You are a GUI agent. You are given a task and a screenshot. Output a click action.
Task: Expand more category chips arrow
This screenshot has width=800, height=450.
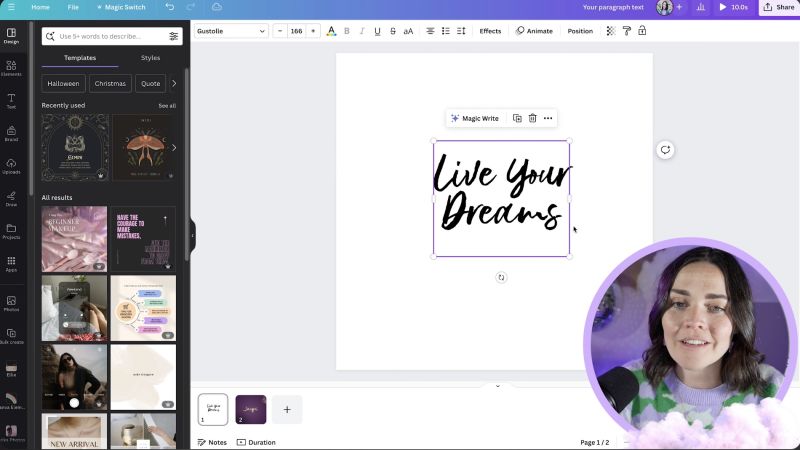coord(174,83)
